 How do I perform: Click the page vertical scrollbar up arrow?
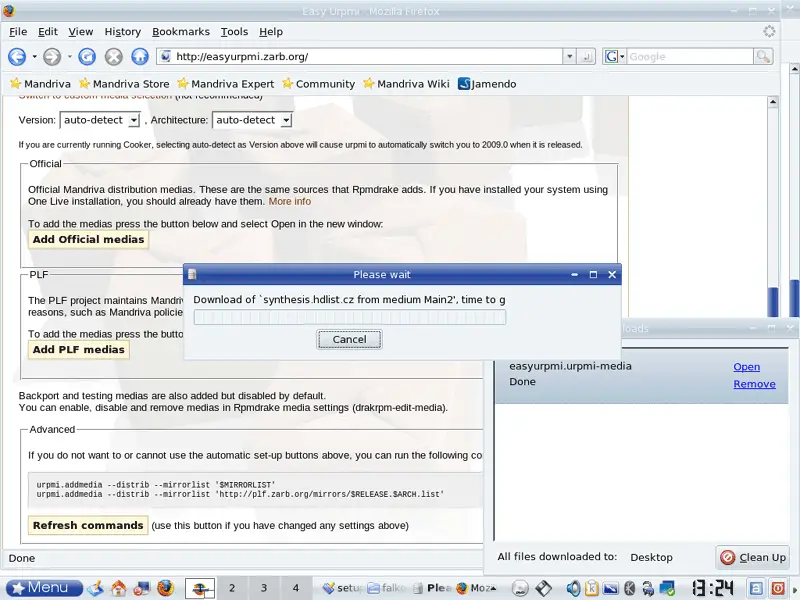773,102
